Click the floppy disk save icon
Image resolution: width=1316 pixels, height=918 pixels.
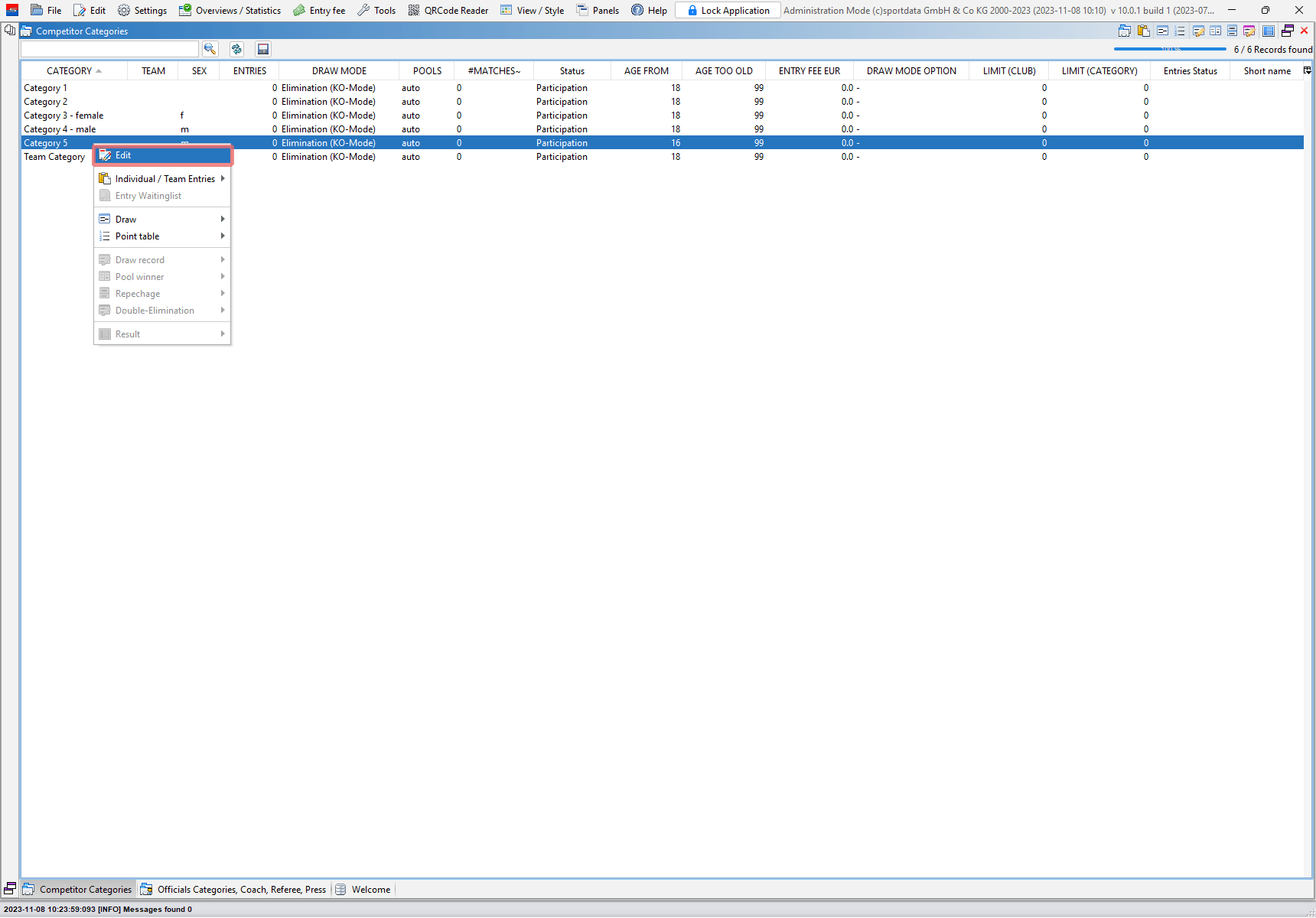click(x=263, y=49)
